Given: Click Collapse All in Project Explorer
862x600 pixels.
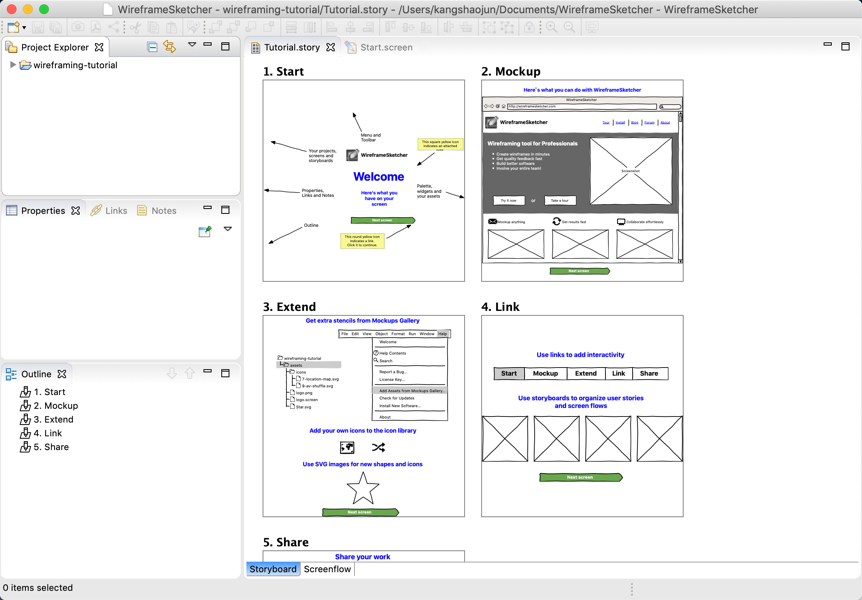Looking at the screenshot, I should point(152,47).
